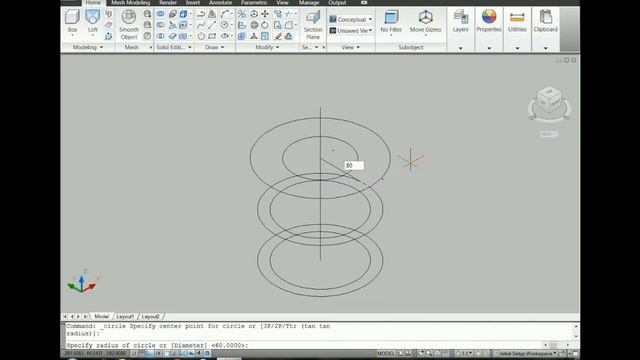
Task: Switch to the Layout2 tab
Action: 151,316
